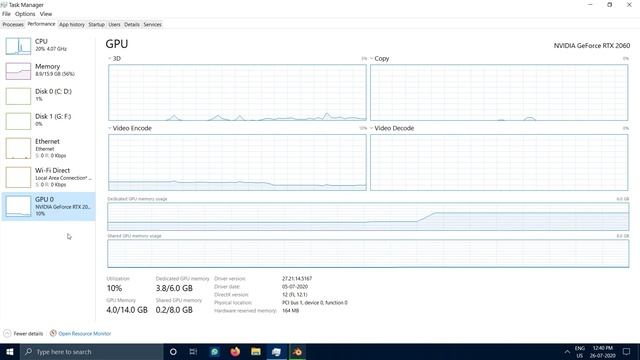Open Blender from the taskbar
This screenshot has width=640, height=360.
pyautogui.click(x=297, y=351)
